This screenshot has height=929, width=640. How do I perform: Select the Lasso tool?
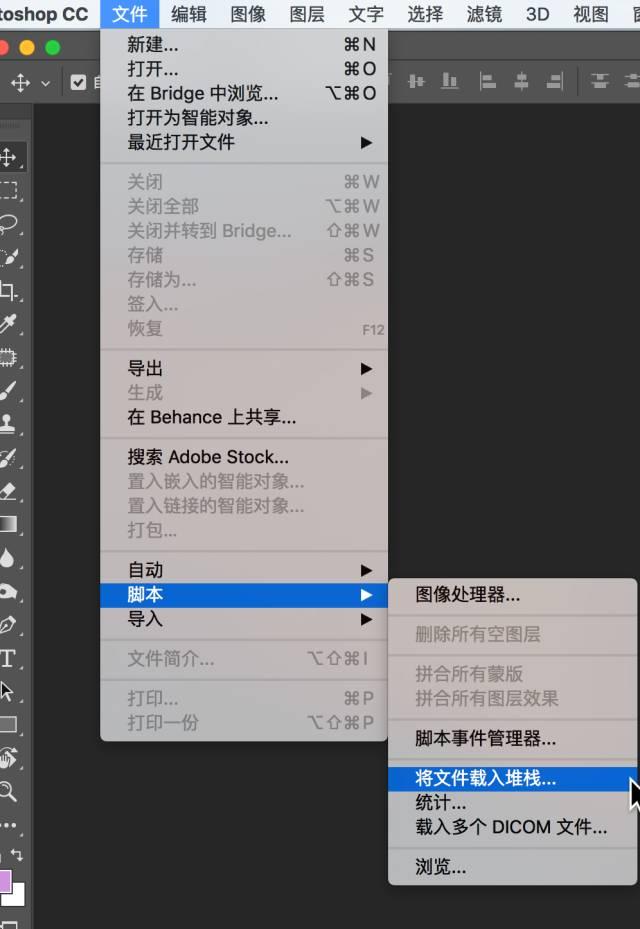coord(8,224)
